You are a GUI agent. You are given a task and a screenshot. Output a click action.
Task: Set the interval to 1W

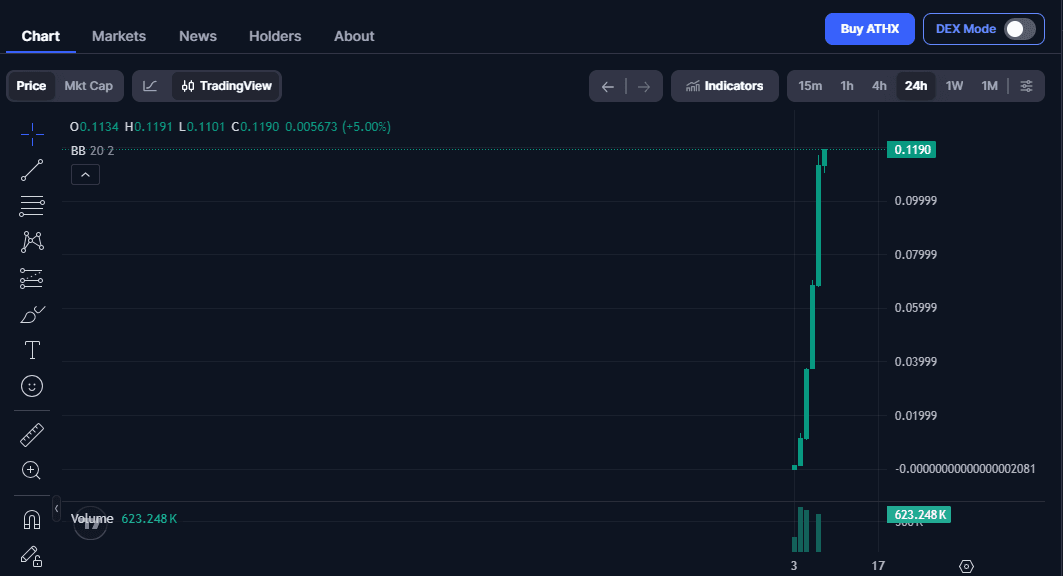[955, 86]
